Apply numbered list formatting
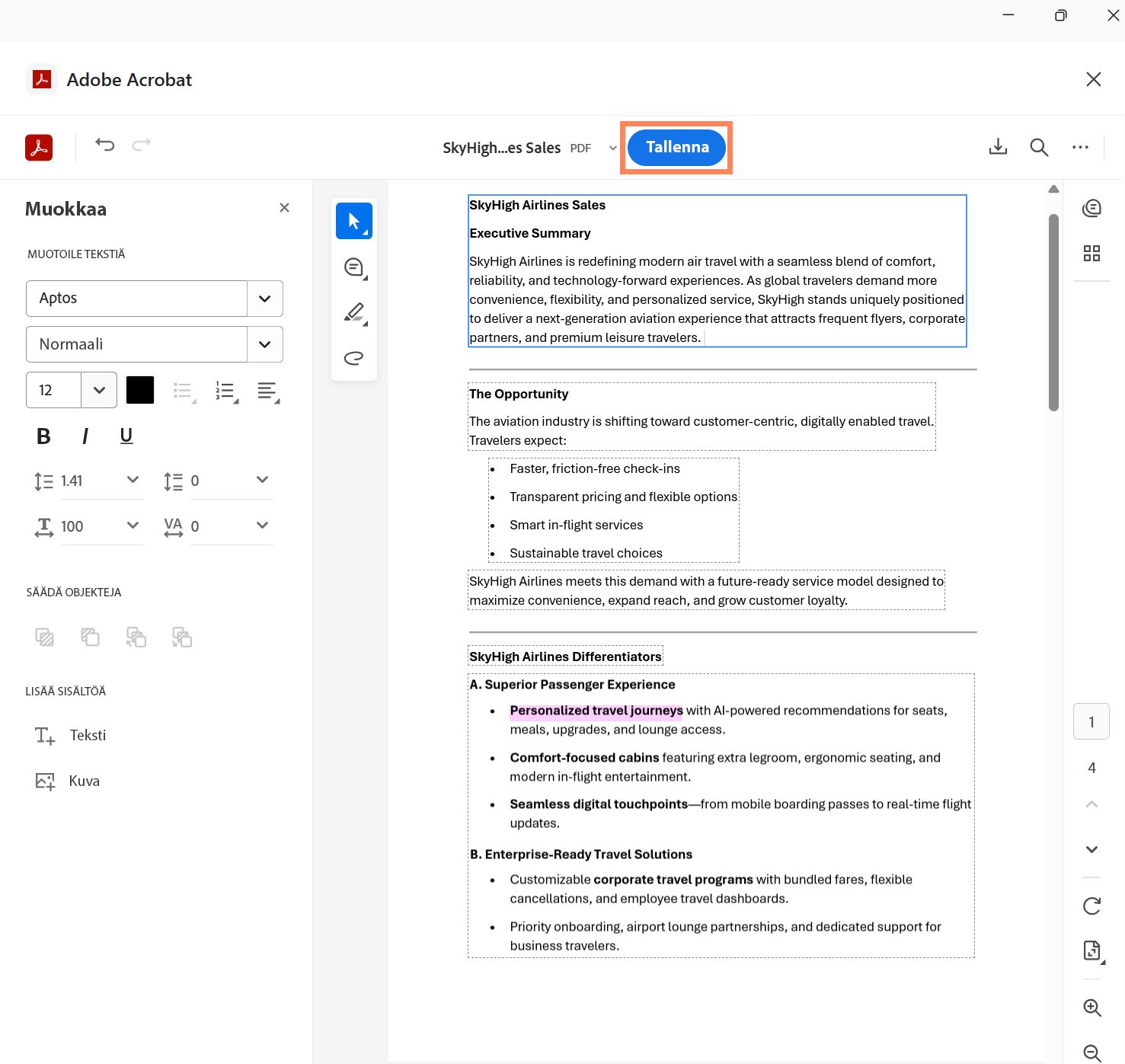The height and width of the screenshot is (1064, 1125). (x=226, y=391)
